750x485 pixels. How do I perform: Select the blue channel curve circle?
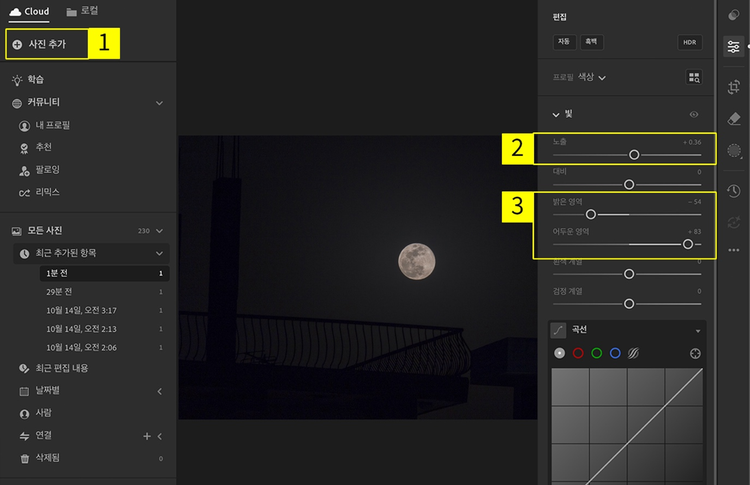615,353
